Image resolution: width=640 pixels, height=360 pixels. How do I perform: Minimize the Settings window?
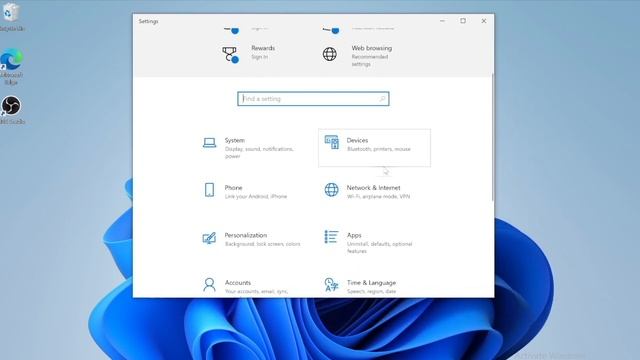[442, 21]
